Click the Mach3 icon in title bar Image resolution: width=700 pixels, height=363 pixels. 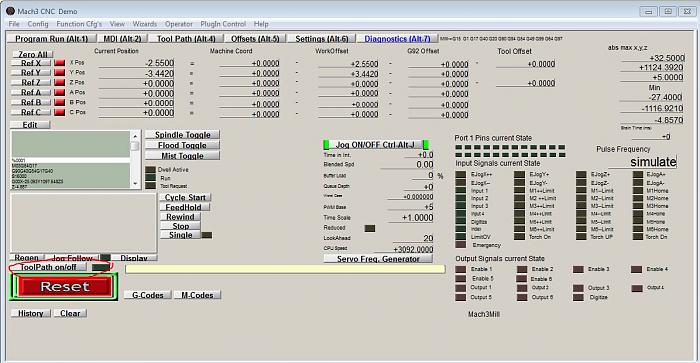coord(10,11)
